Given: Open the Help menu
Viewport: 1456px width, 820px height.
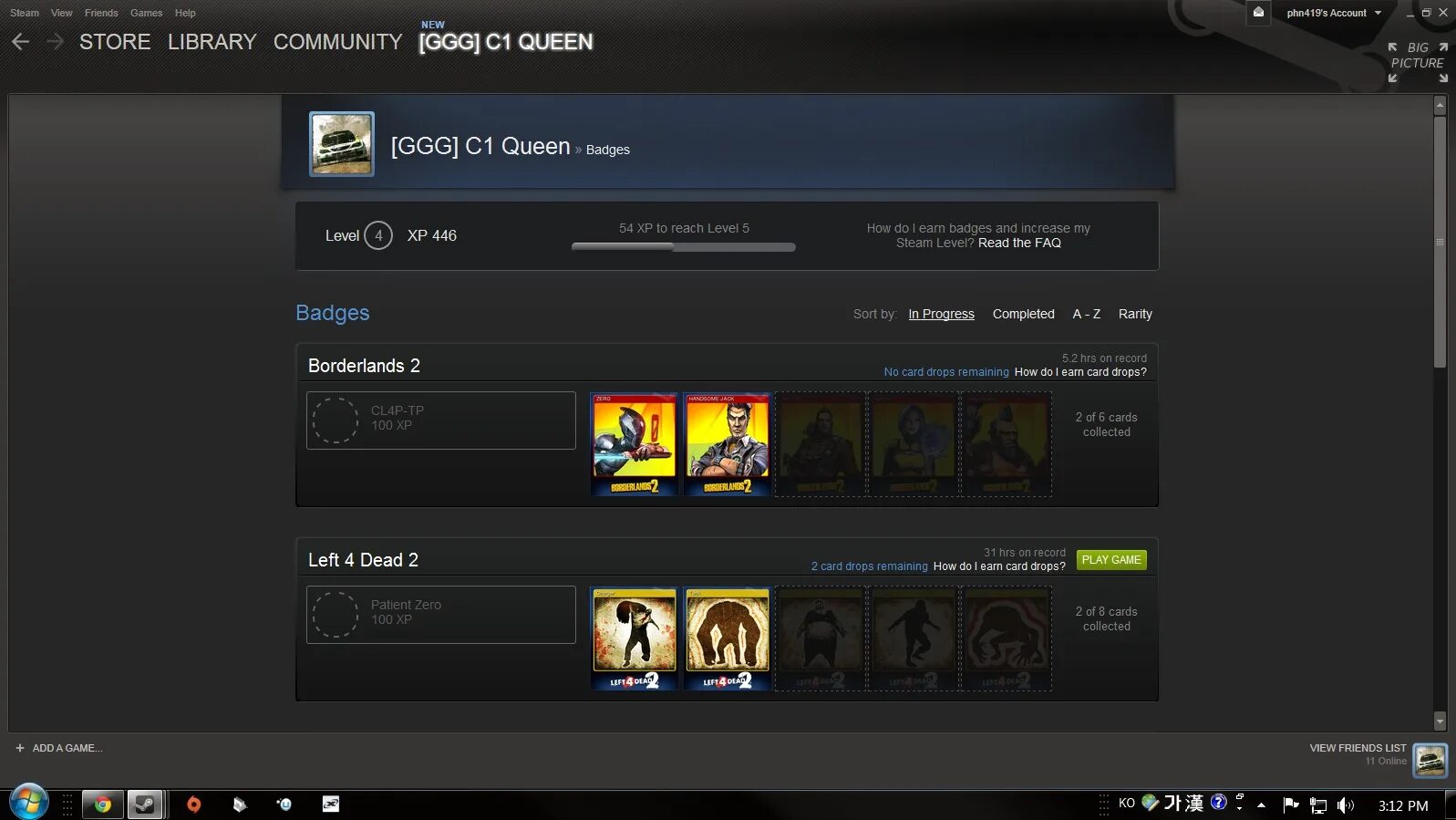Looking at the screenshot, I should point(185,13).
